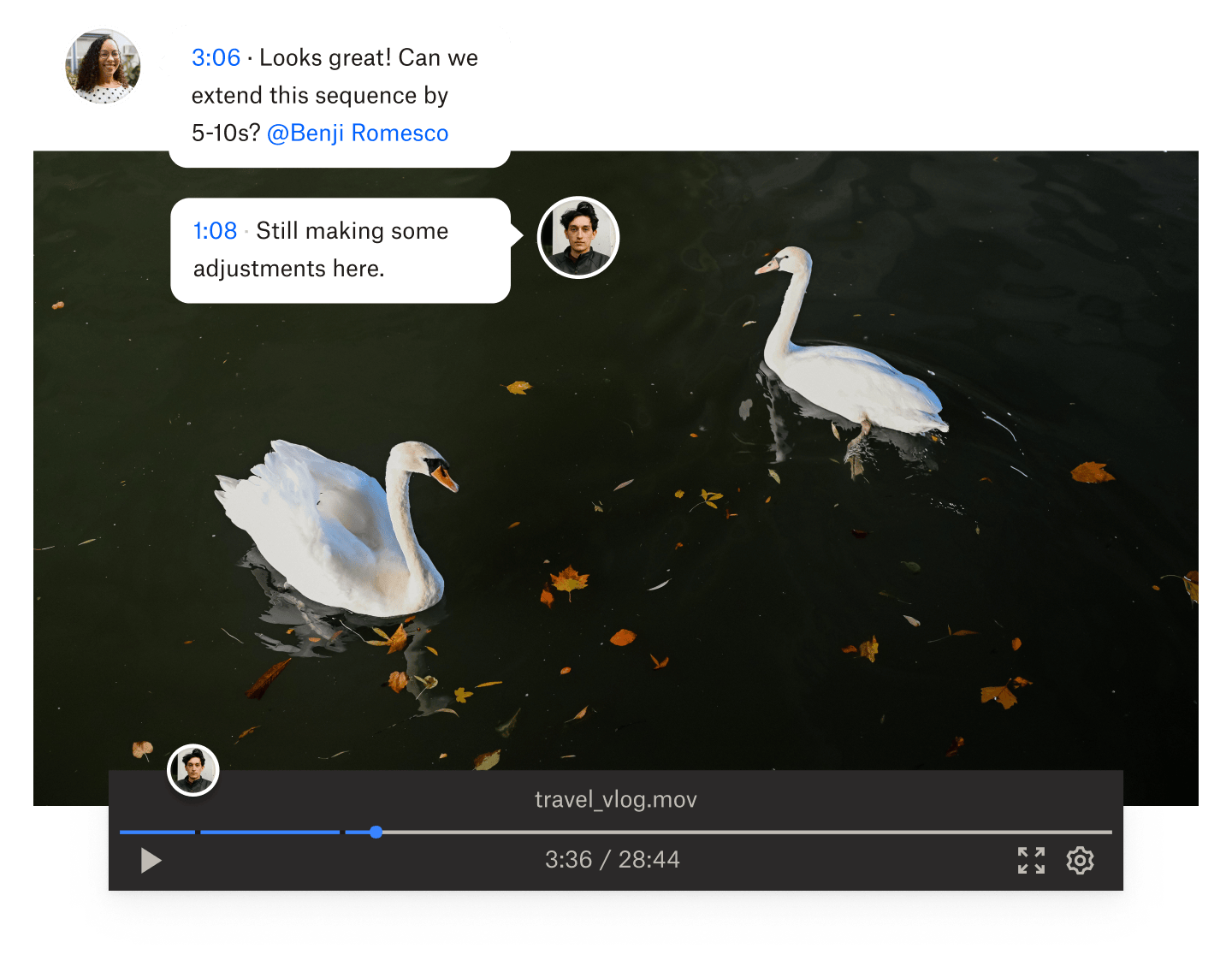
Task: Click the blue playhead on the progress bar
Action: [376, 832]
